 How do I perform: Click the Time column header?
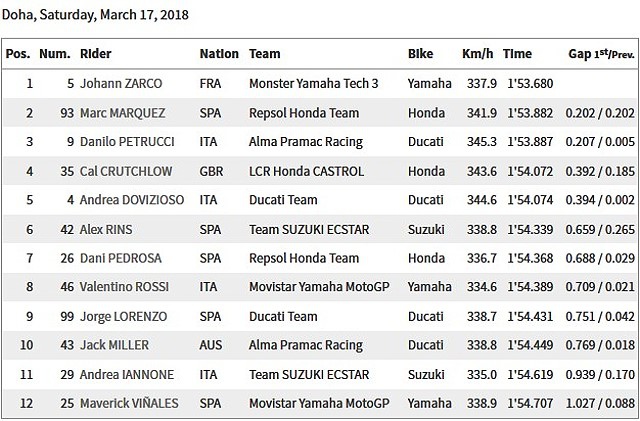(517, 53)
